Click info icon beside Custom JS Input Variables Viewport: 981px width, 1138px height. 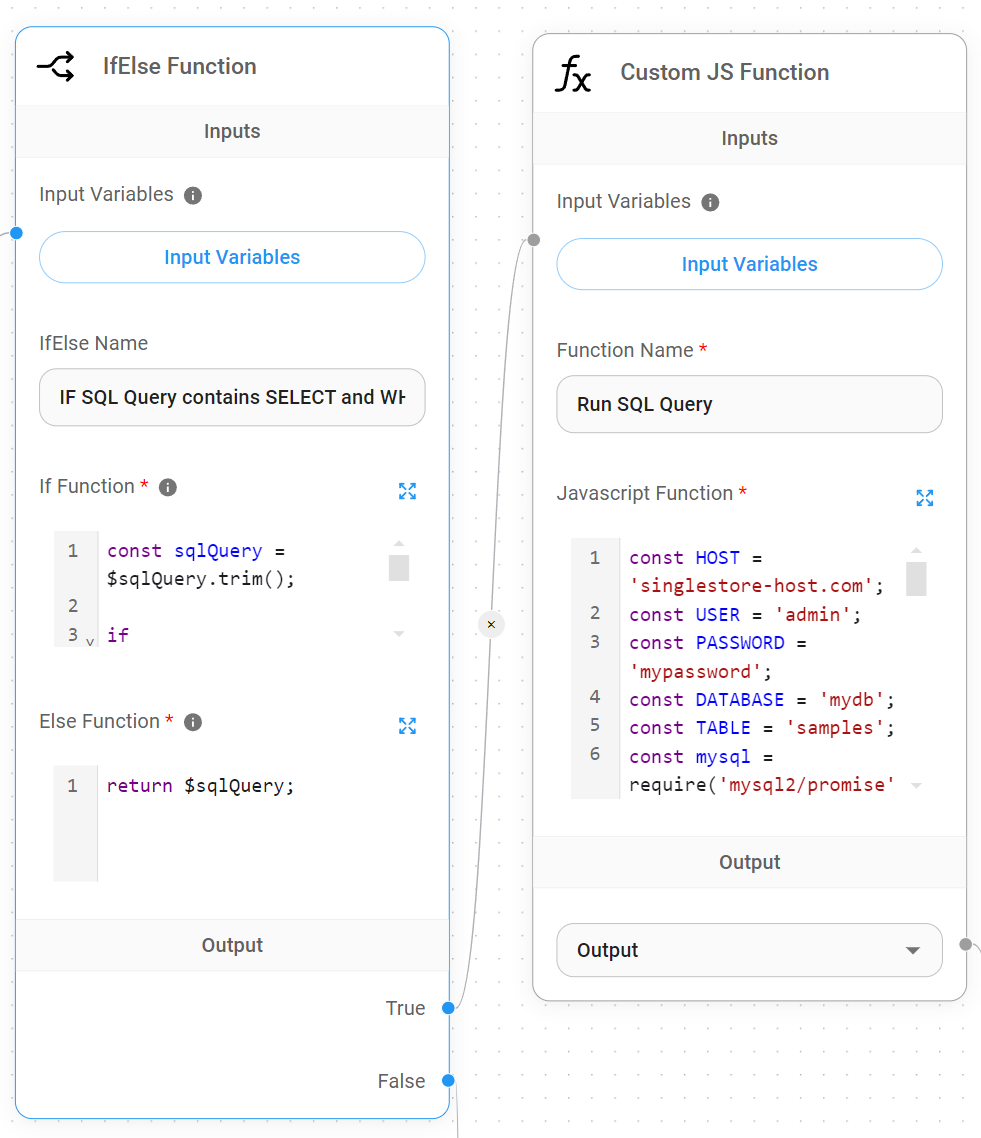click(710, 202)
